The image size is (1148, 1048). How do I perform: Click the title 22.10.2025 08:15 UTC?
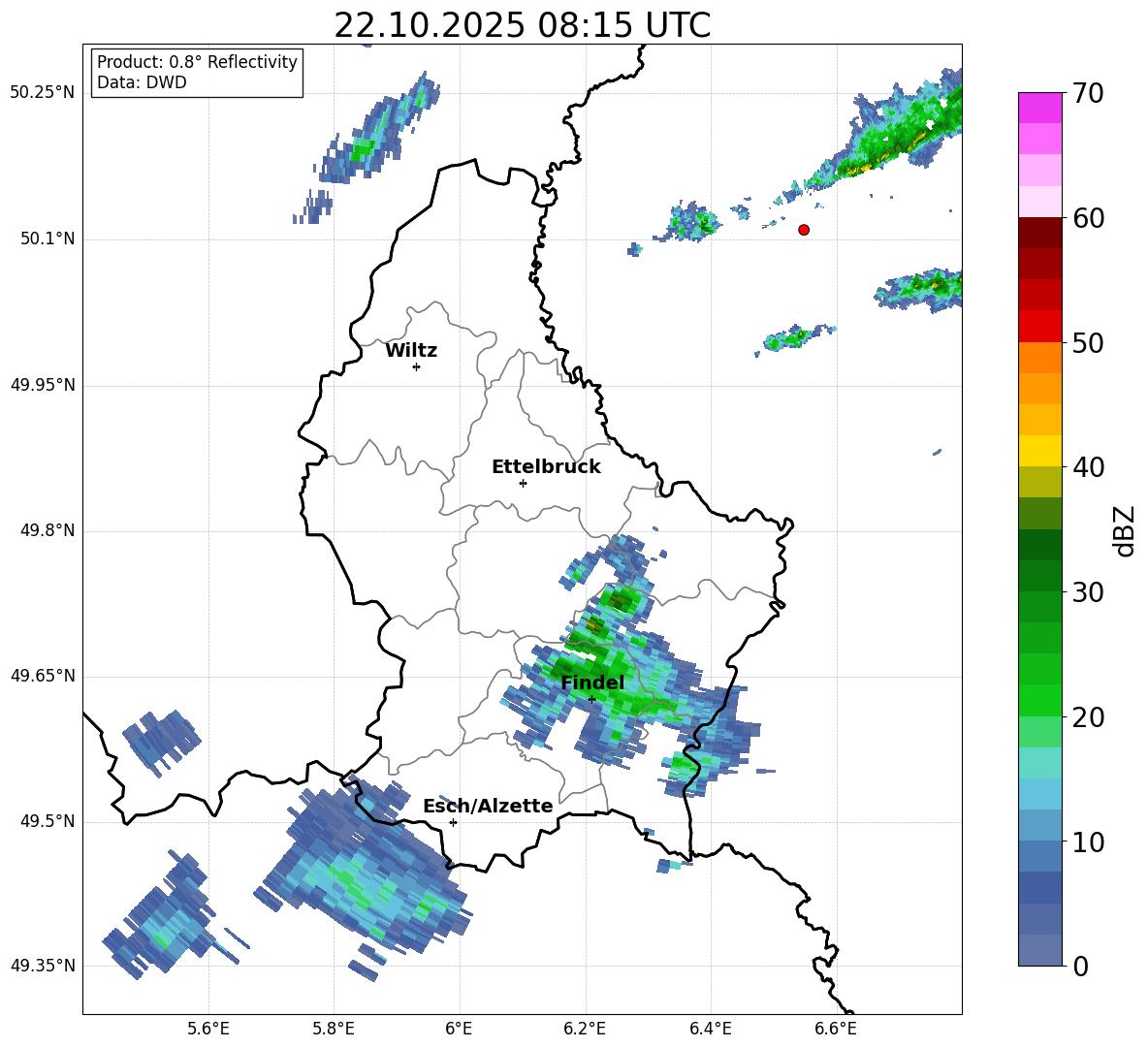(522, 25)
